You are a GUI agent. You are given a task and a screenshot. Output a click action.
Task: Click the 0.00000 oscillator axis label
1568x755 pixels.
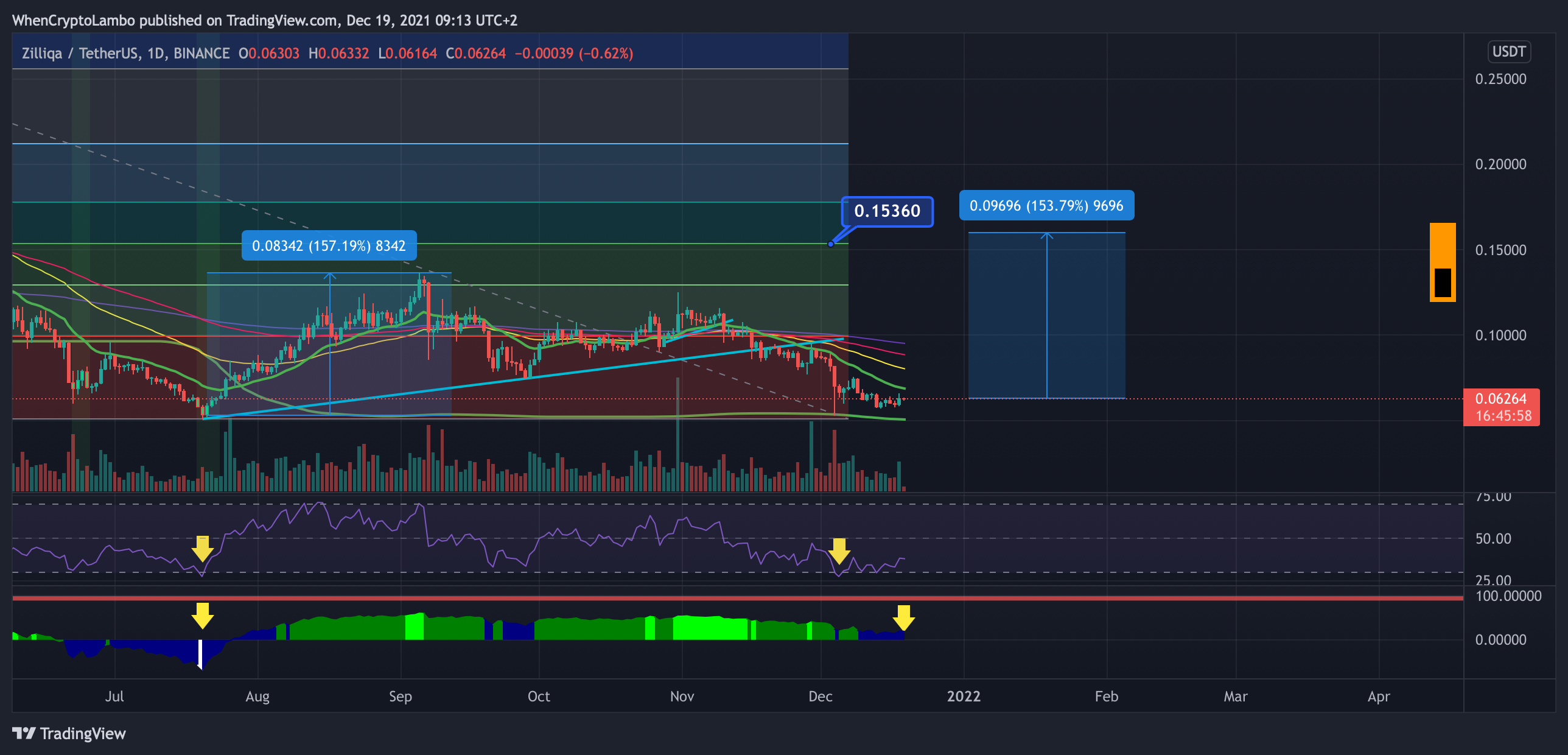1500,639
